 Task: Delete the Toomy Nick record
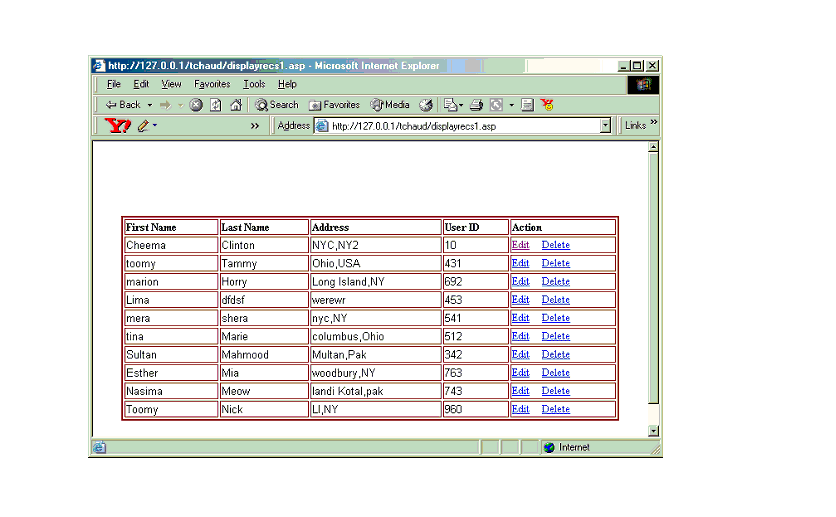[556, 409]
